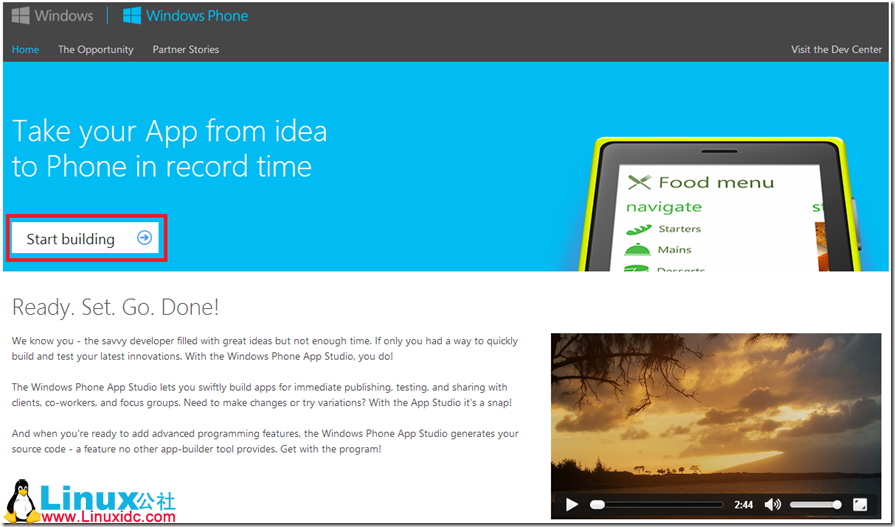Image resolution: width=895 pixels, height=527 pixels.
Task: Click the video seek progress bar
Action: [656, 505]
